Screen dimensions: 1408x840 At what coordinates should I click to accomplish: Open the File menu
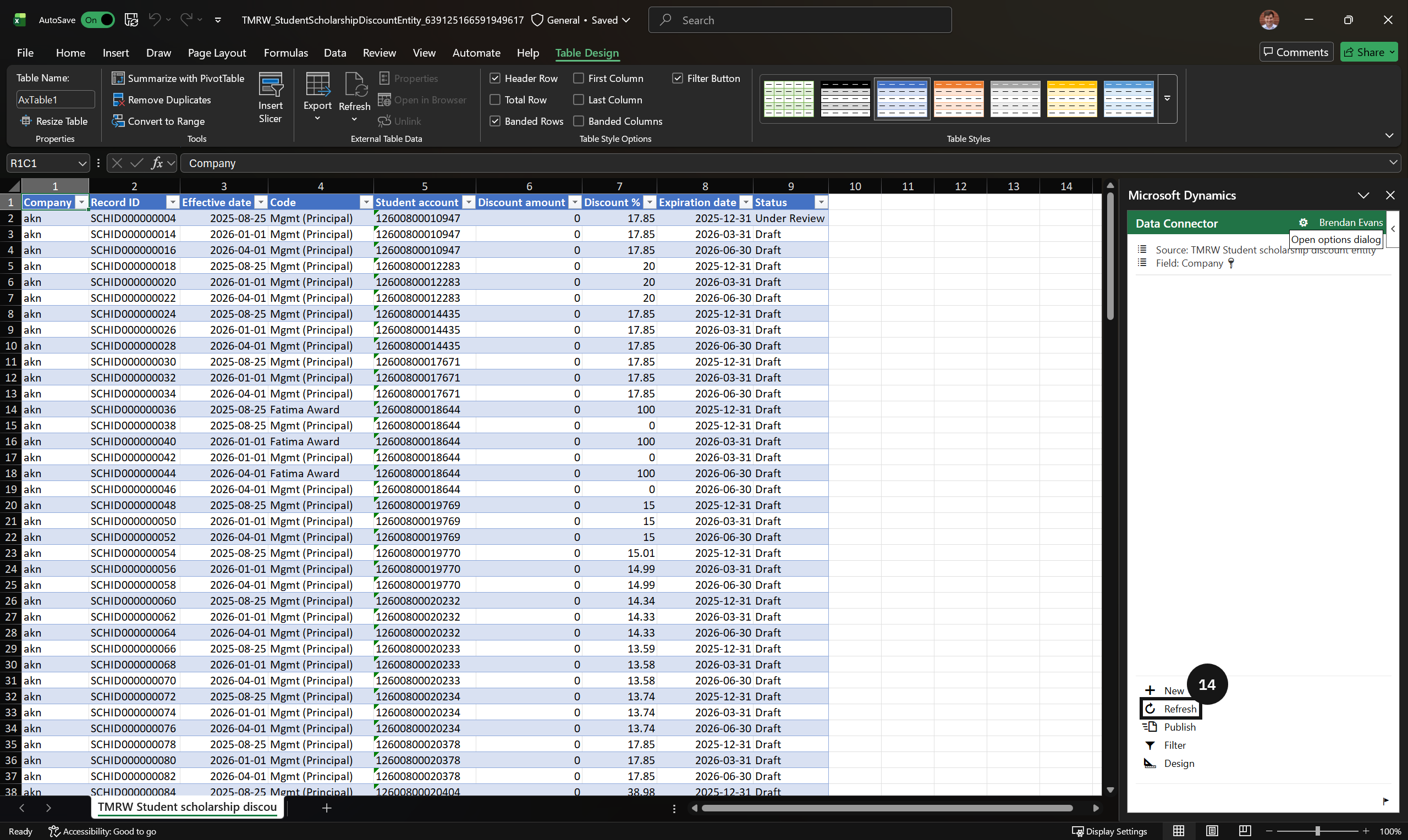tap(25, 53)
